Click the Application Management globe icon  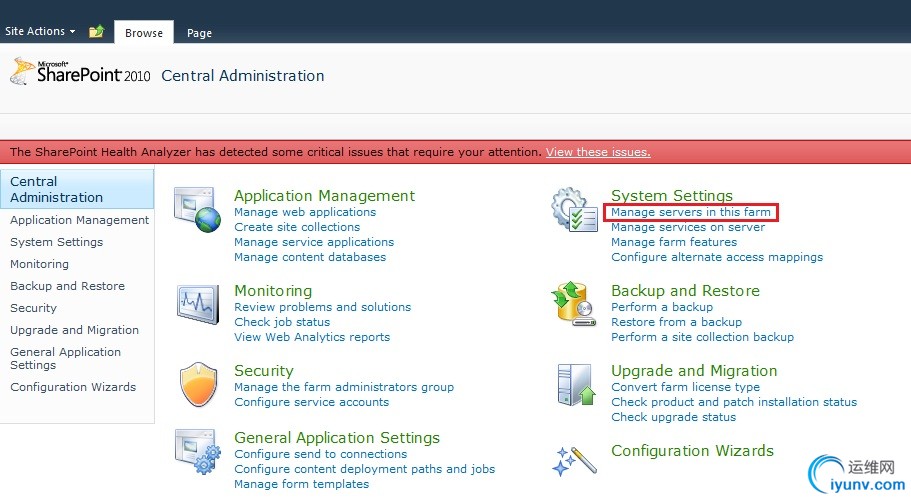tap(198, 209)
